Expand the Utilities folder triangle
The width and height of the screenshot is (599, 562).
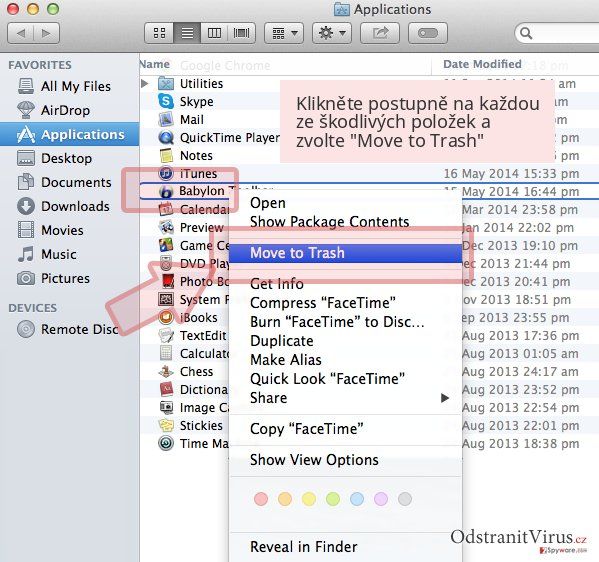[x=144, y=83]
